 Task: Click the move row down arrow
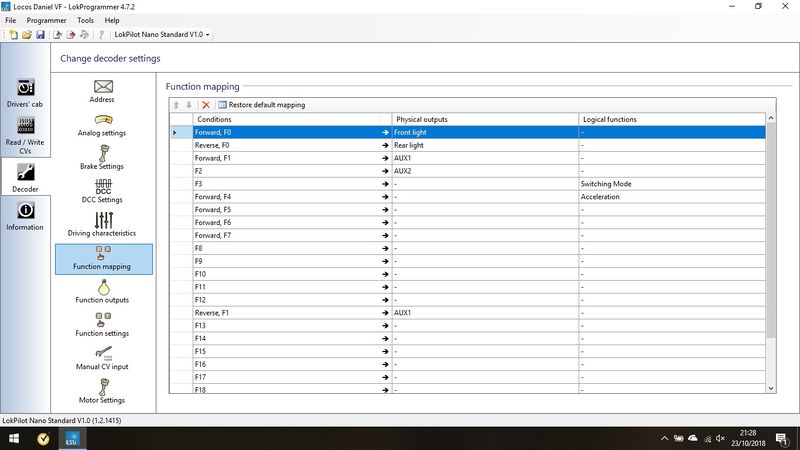coord(189,105)
